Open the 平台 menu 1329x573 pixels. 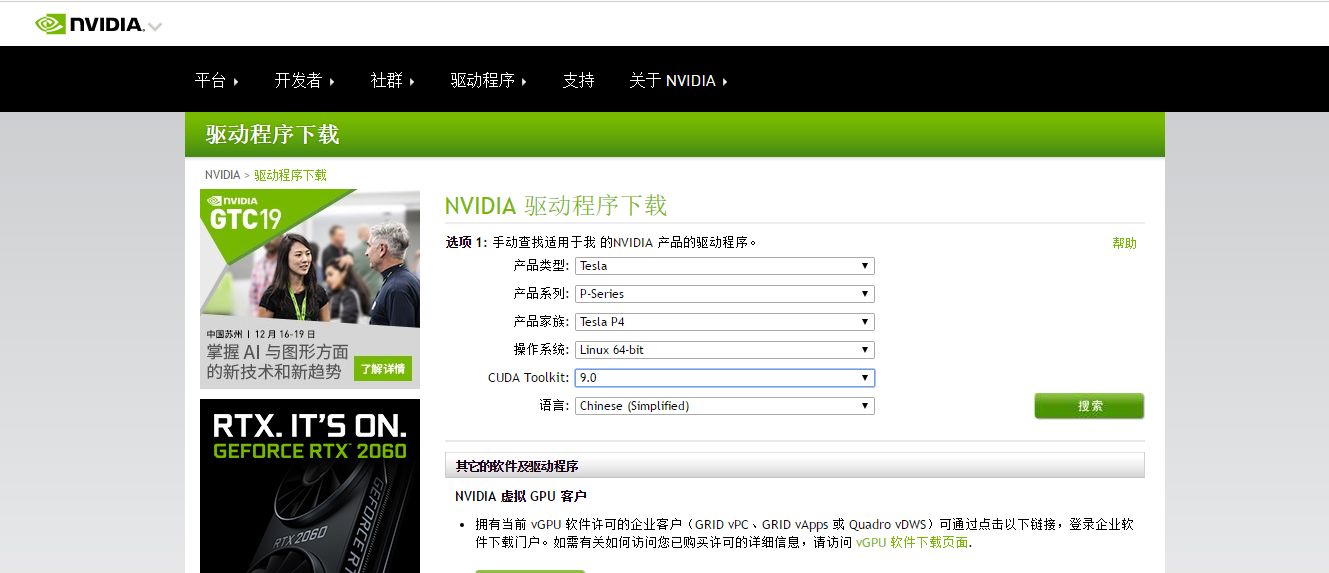[x=216, y=81]
